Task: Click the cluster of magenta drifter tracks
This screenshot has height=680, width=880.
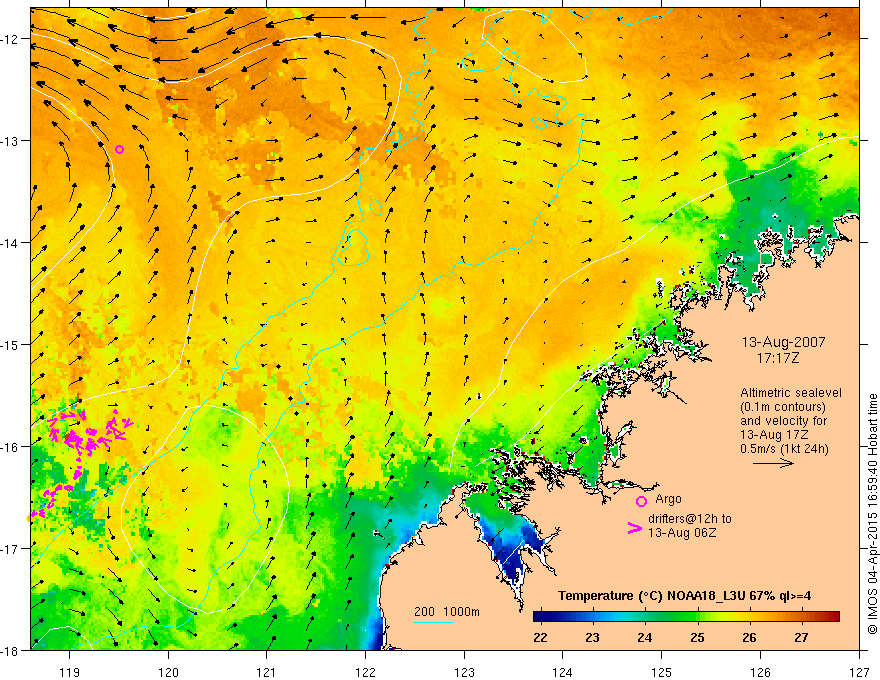Action: tap(90, 431)
